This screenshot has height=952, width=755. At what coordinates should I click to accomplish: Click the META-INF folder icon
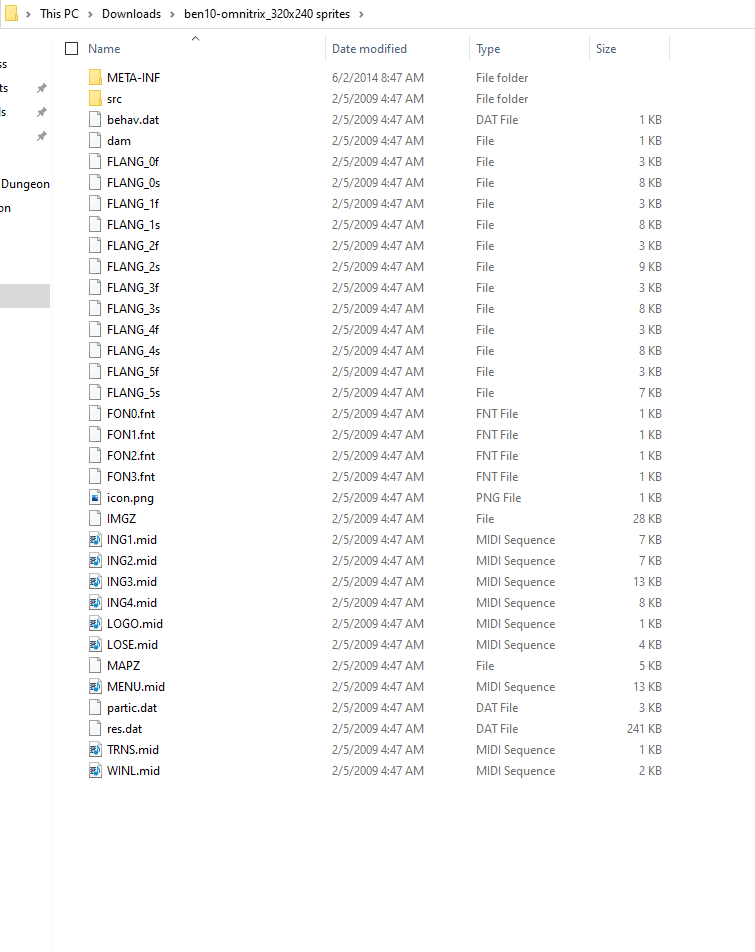click(x=95, y=77)
